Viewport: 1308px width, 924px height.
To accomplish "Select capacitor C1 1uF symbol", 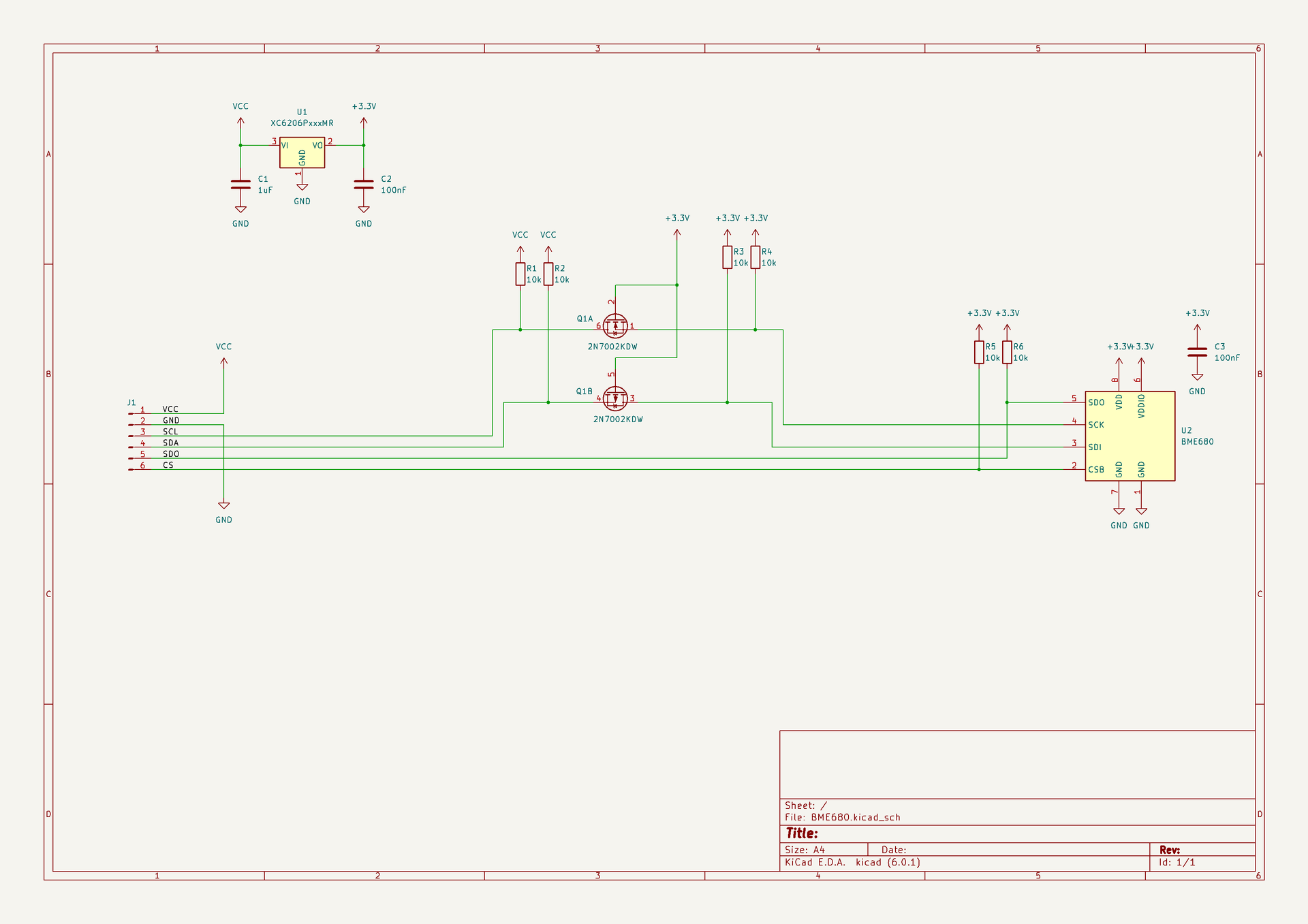I will click(240, 185).
